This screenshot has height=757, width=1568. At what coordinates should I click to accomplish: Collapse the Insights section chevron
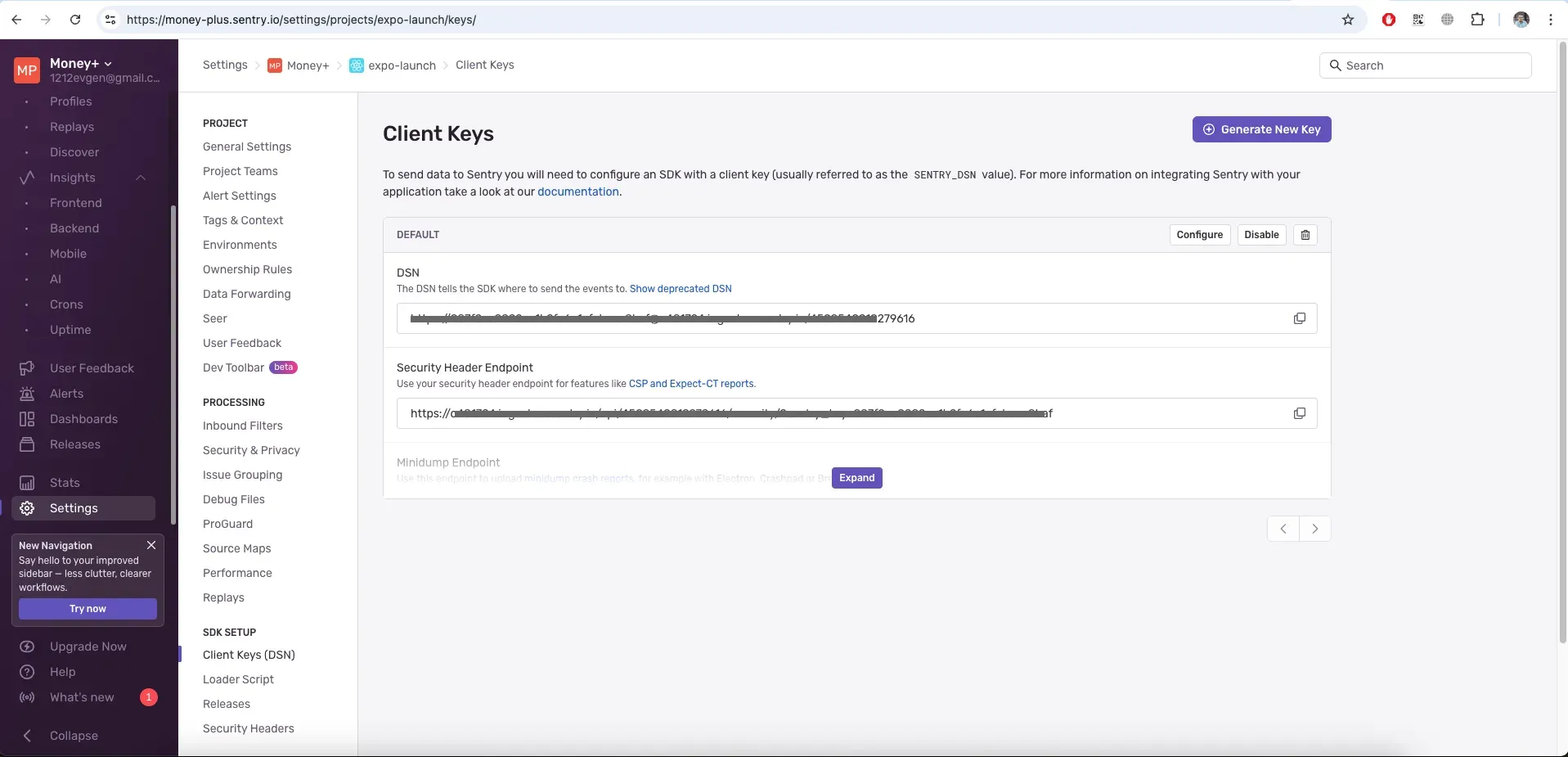point(141,178)
